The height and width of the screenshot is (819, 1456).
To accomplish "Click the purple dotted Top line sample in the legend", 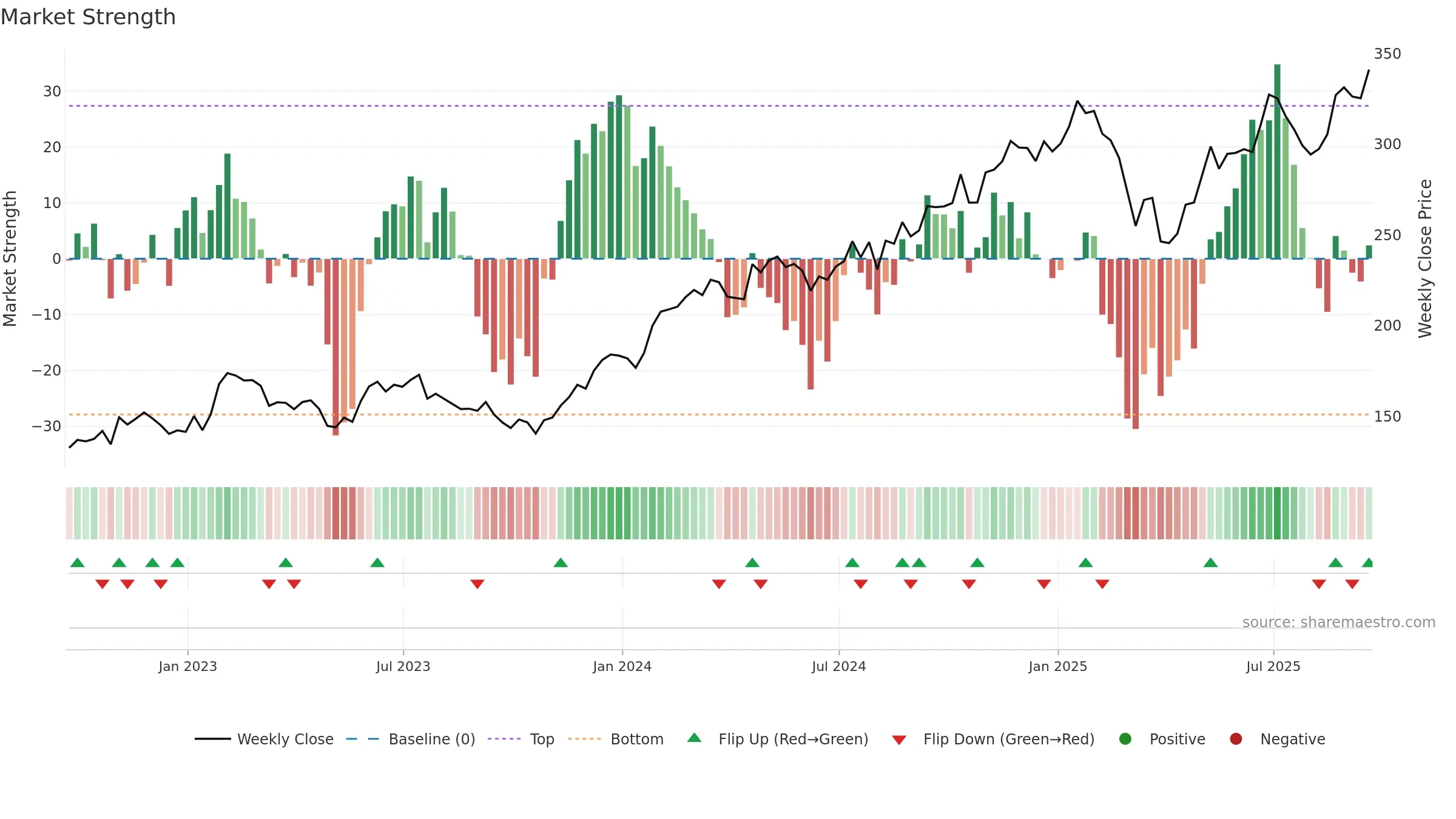I will [x=504, y=739].
